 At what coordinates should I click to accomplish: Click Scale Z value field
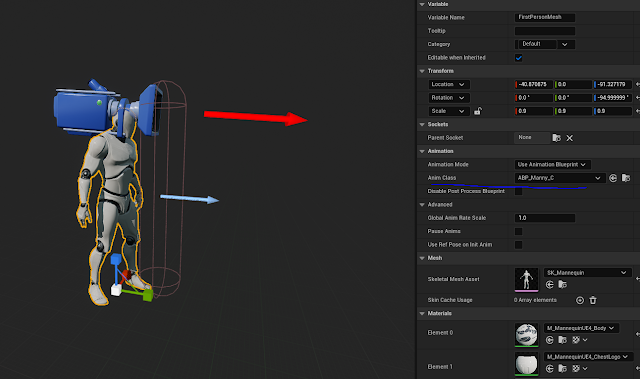click(x=613, y=111)
